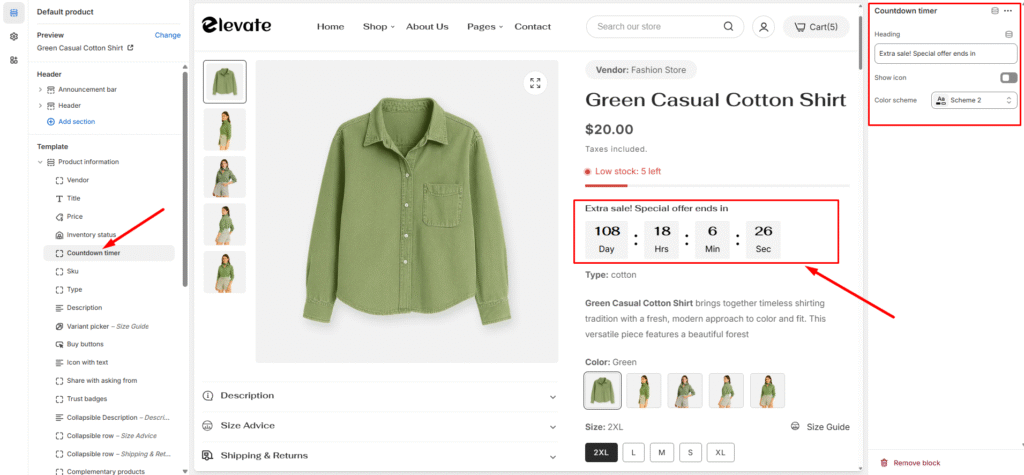Select size M option
This screenshot has width=1024, height=475.
pos(662,453)
